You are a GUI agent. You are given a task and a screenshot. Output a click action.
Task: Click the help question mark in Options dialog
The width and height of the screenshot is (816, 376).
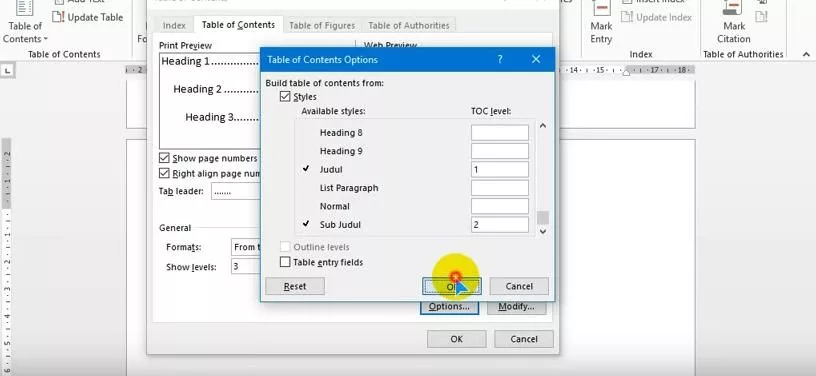pos(500,59)
